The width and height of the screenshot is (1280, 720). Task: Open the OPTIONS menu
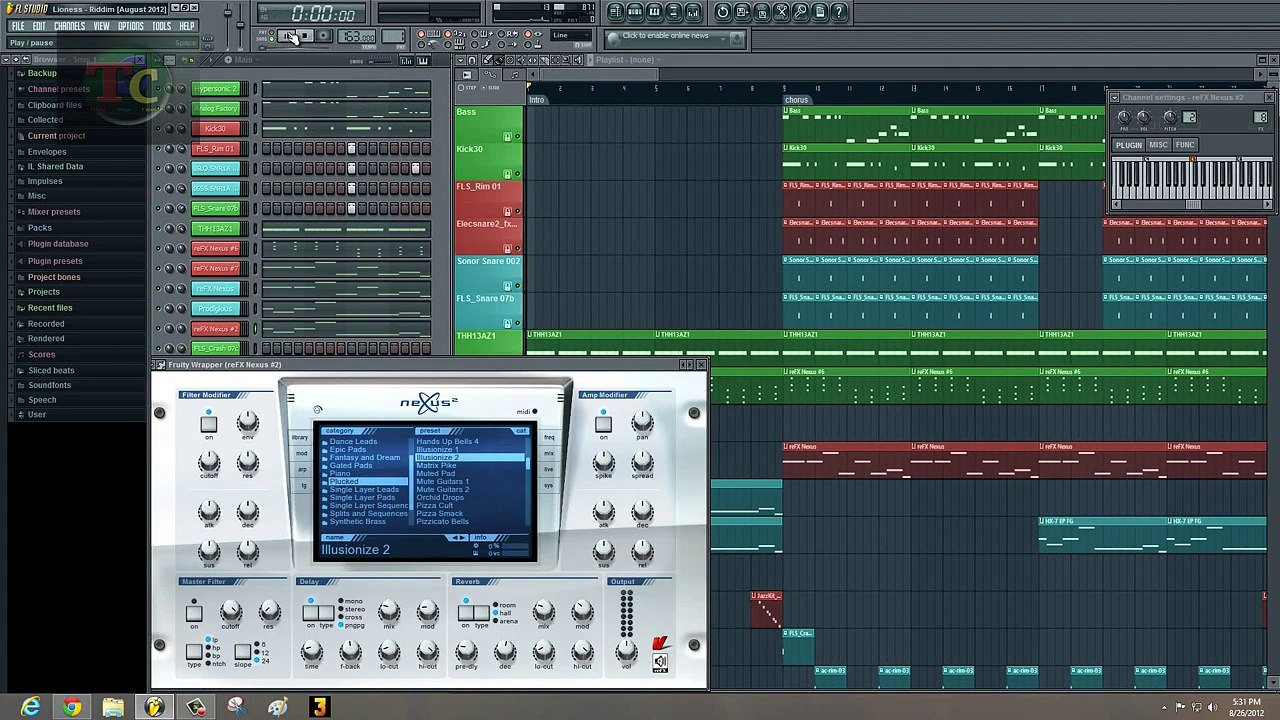tap(131, 26)
